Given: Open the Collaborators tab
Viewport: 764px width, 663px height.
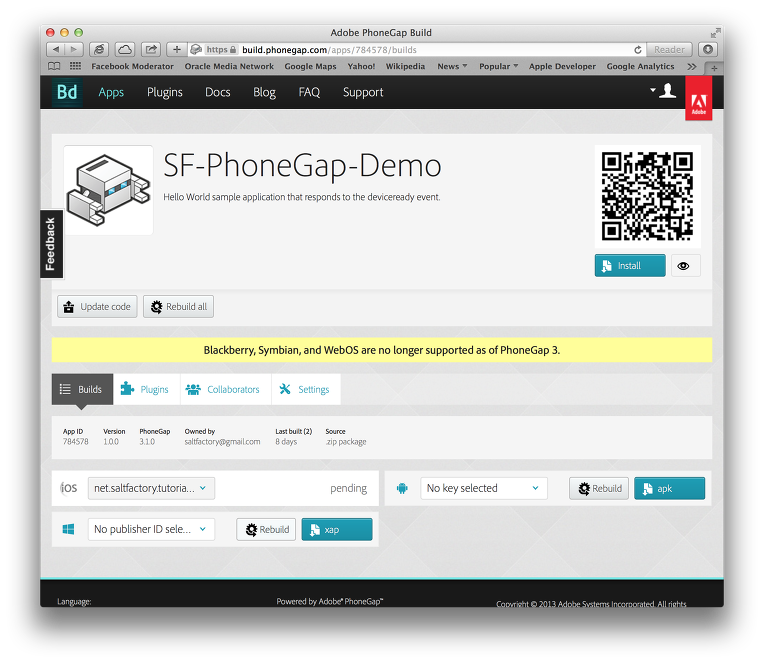Looking at the screenshot, I should (226, 389).
